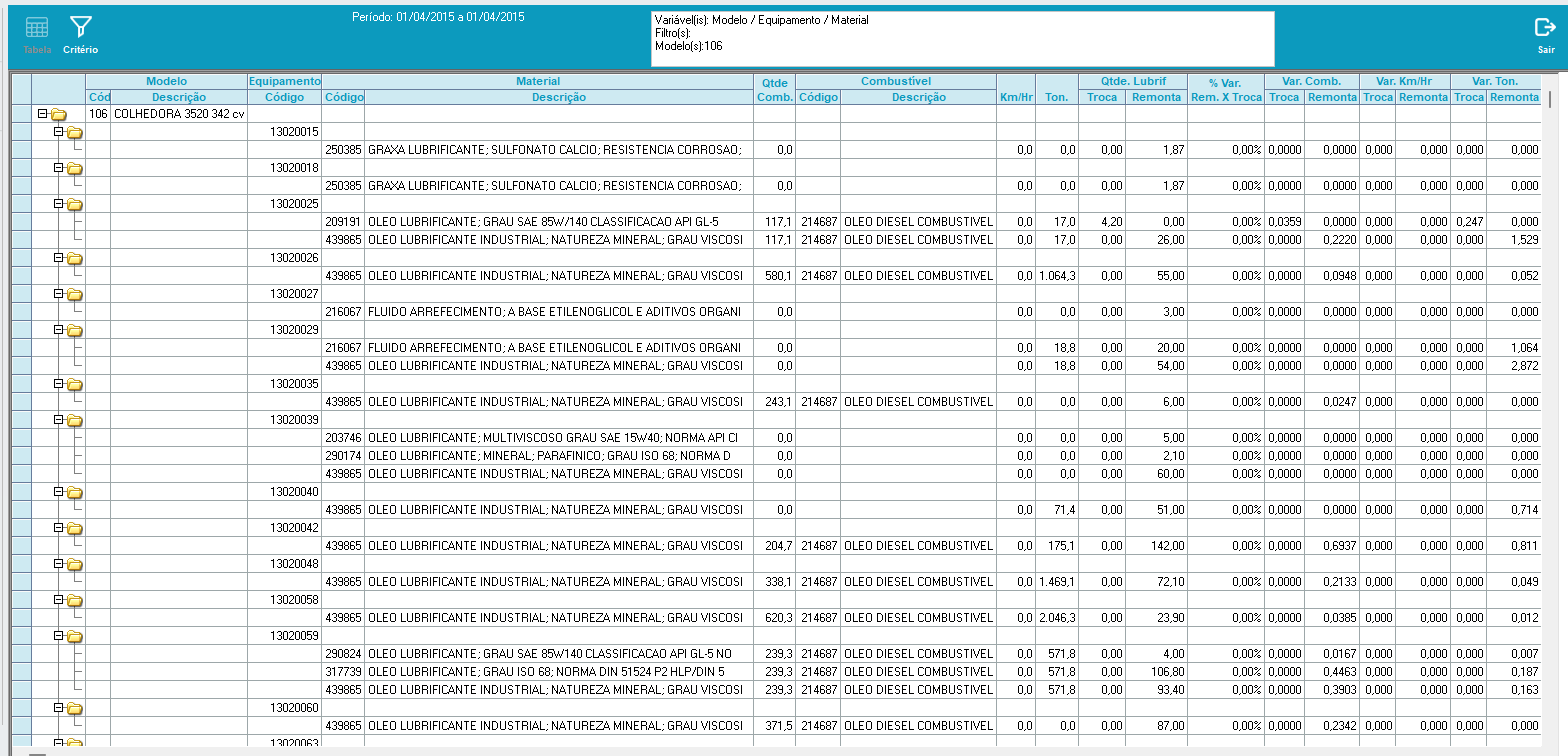1568x756 pixels.
Task: Select the Modelo column group header
Action: pyautogui.click(x=166, y=81)
